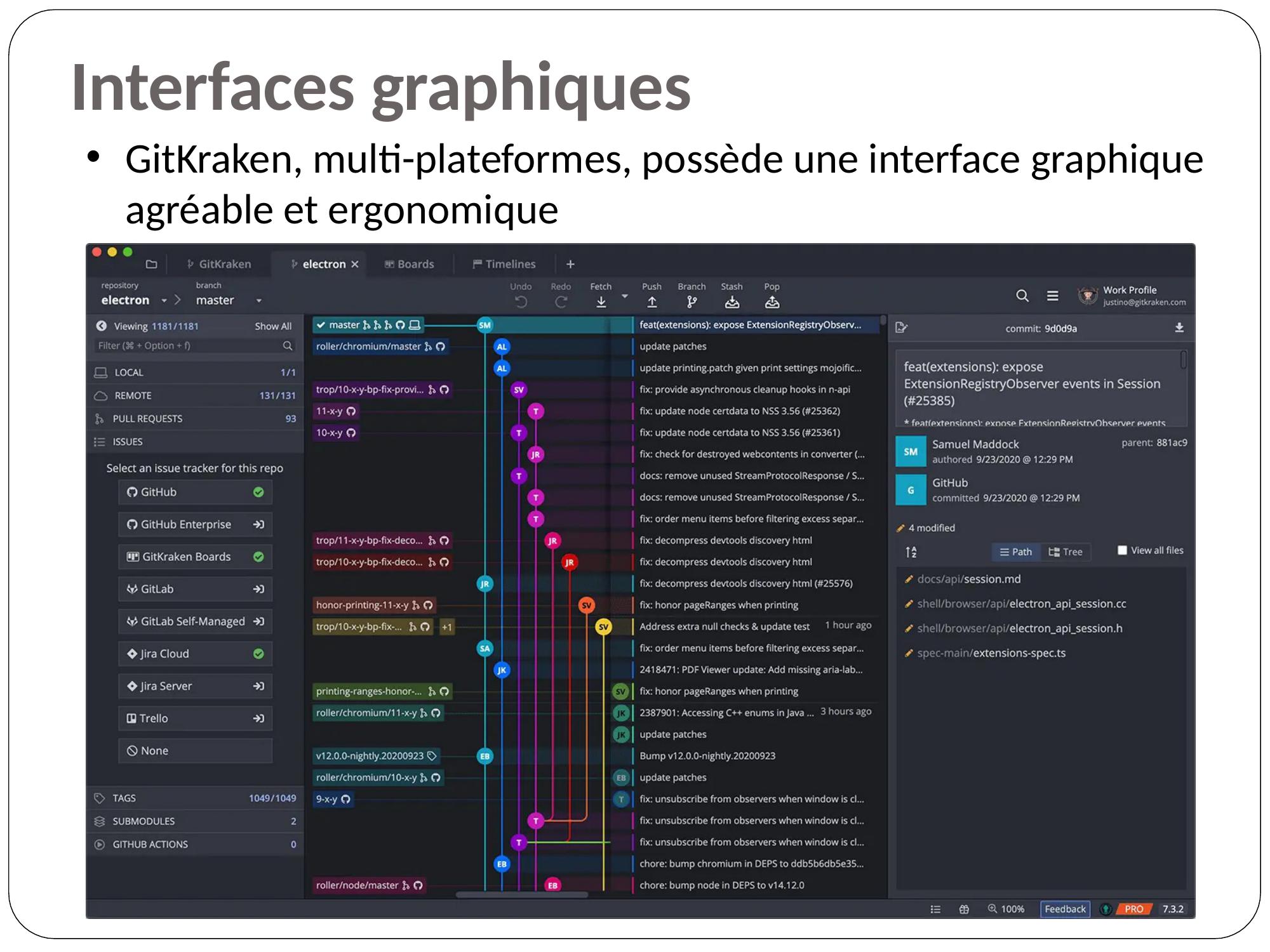Switch to the GitKraken tab

[x=218, y=264]
